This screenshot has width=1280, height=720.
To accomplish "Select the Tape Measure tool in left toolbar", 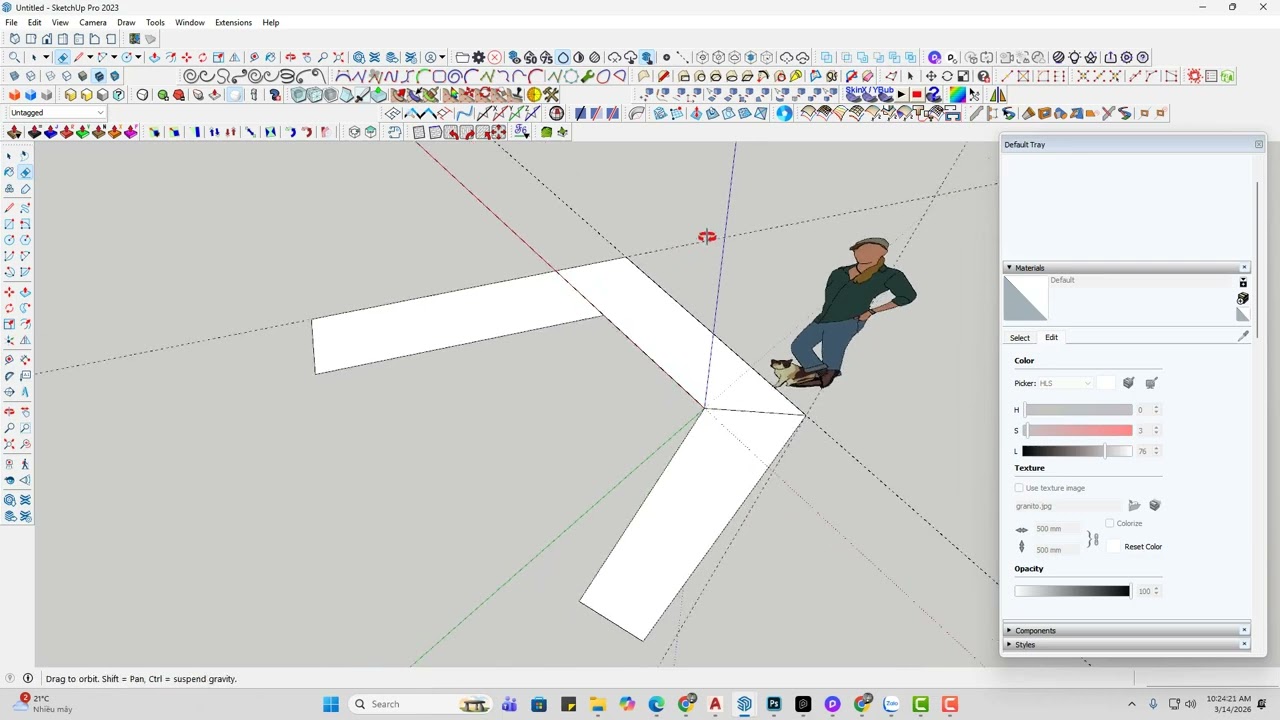I will click(9, 359).
